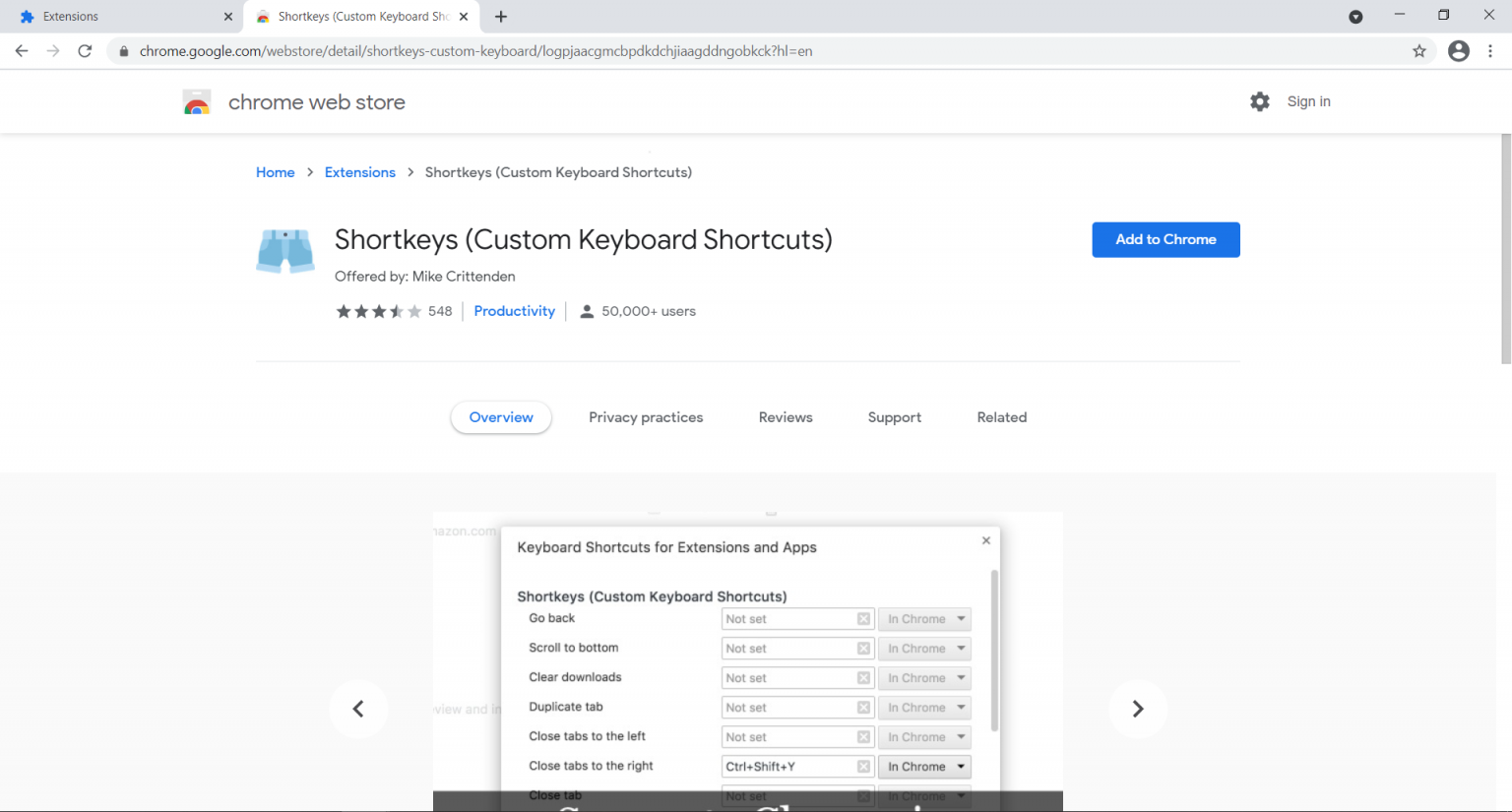Click the previous screenshot carousel arrow
Viewport: 1512px width, 812px height.
pos(358,709)
